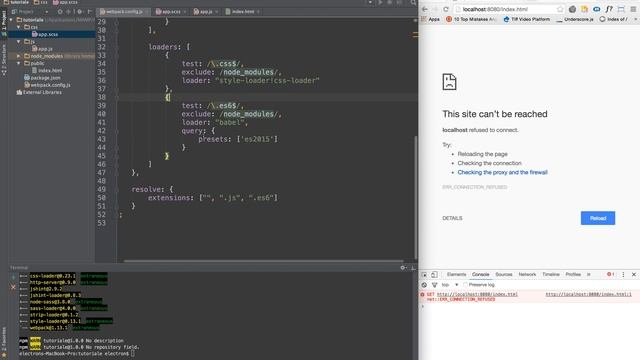Click the blue eye extension icon

597,9
